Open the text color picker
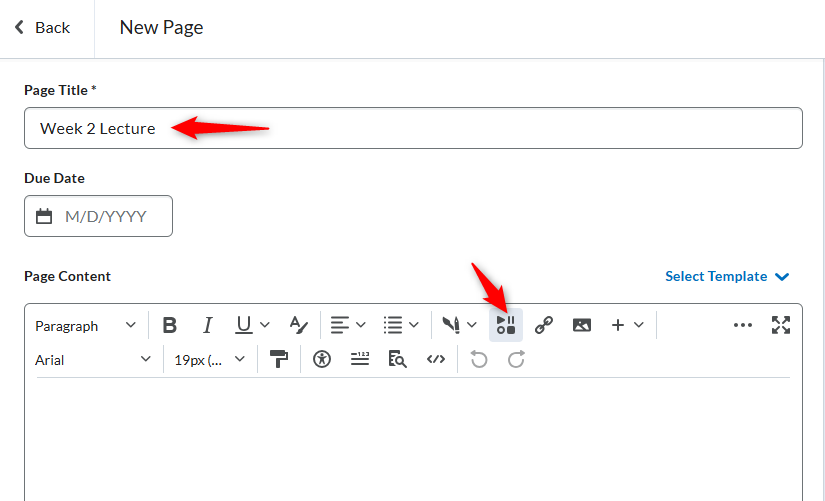The image size is (825, 501). [298, 325]
